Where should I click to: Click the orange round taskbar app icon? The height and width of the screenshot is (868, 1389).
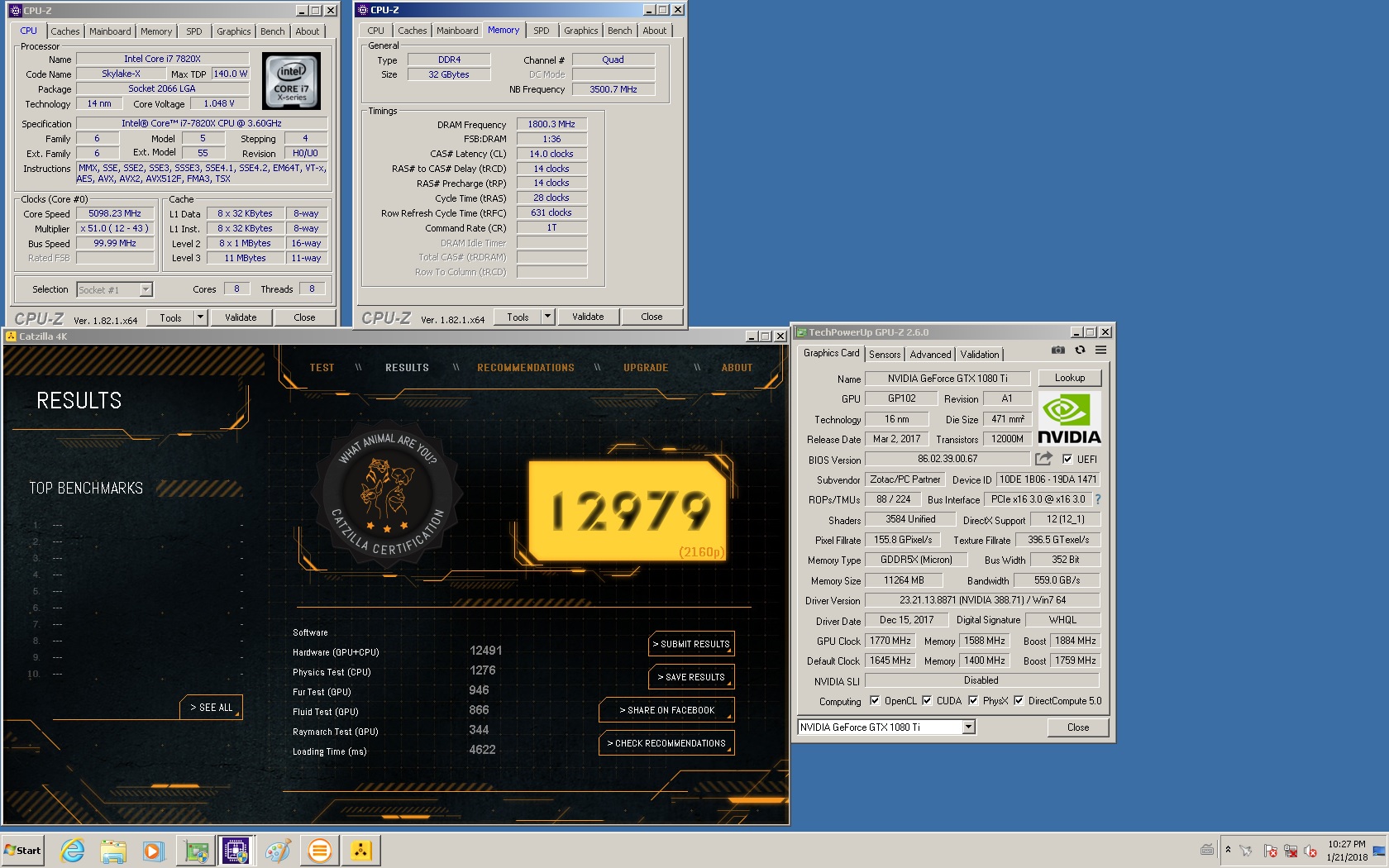(x=320, y=850)
